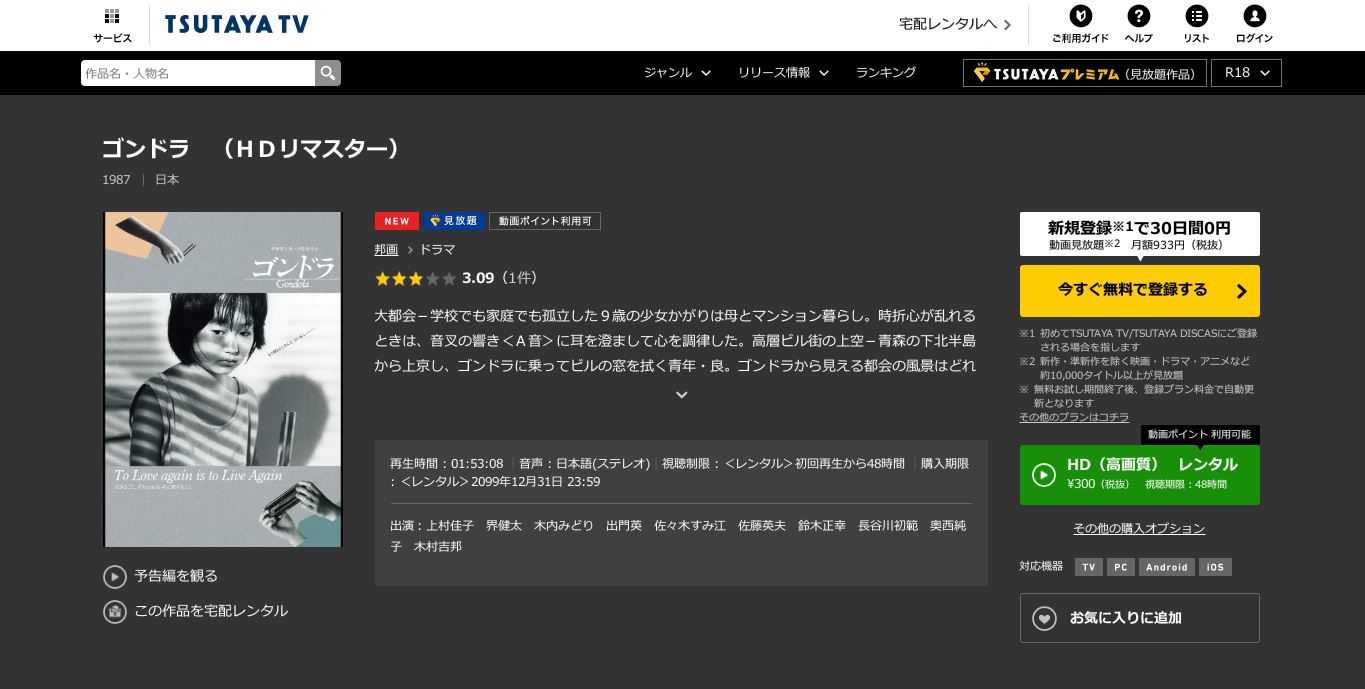The image size is (1365, 689).
Task: Click the ゴンドラ movie poster thumbnail
Action: (223, 379)
